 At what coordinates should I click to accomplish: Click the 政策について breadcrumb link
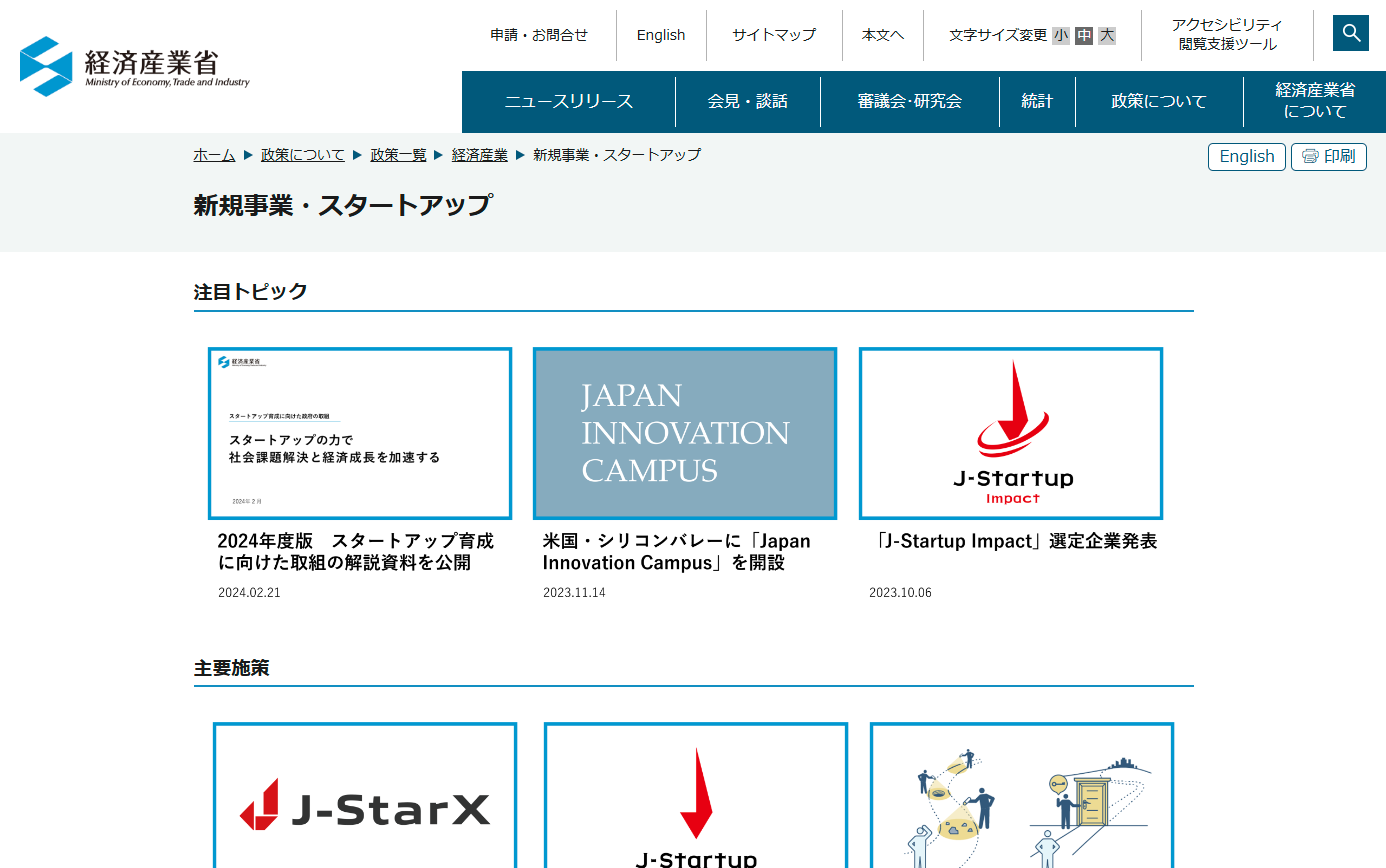coord(303,155)
